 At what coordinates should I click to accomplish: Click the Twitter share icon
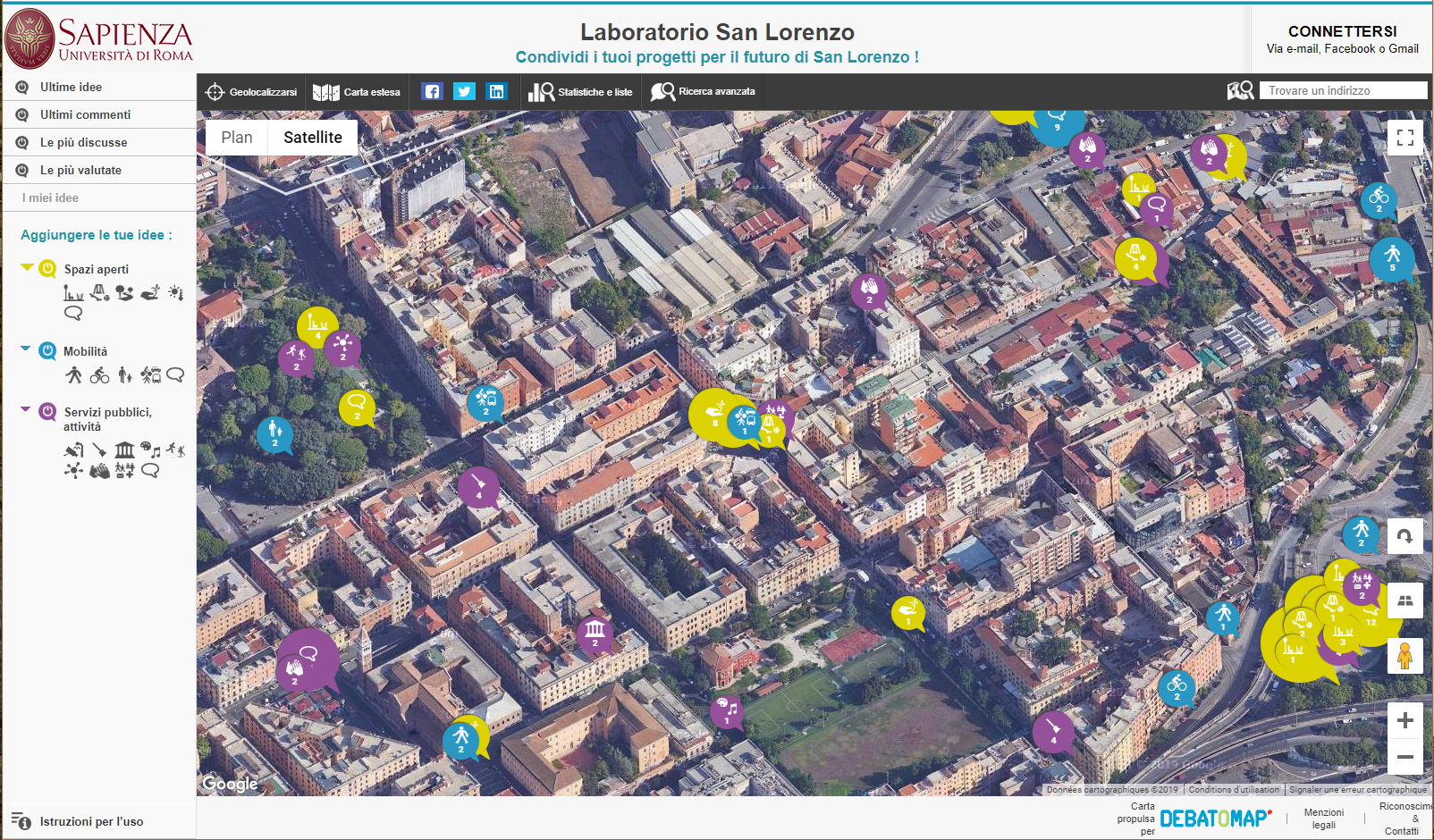coord(464,92)
